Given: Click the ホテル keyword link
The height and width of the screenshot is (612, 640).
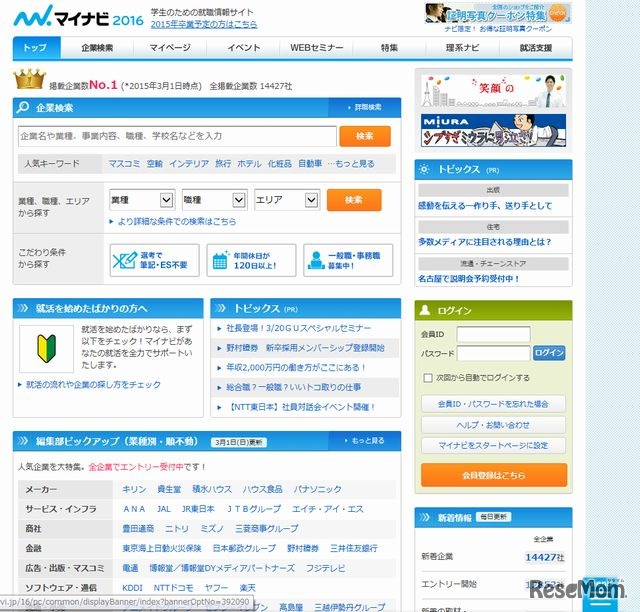Looking at the screenshot, I should pyautogui.click(x=249, y=164).
